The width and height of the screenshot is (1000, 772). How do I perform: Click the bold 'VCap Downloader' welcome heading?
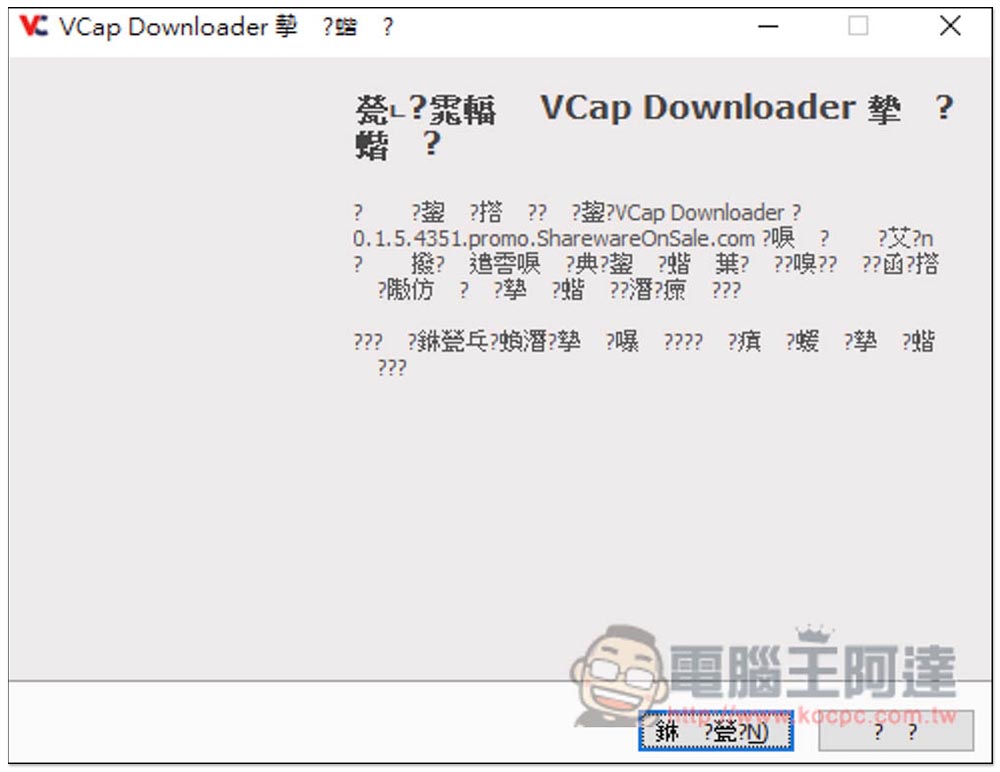pos(698,107)
